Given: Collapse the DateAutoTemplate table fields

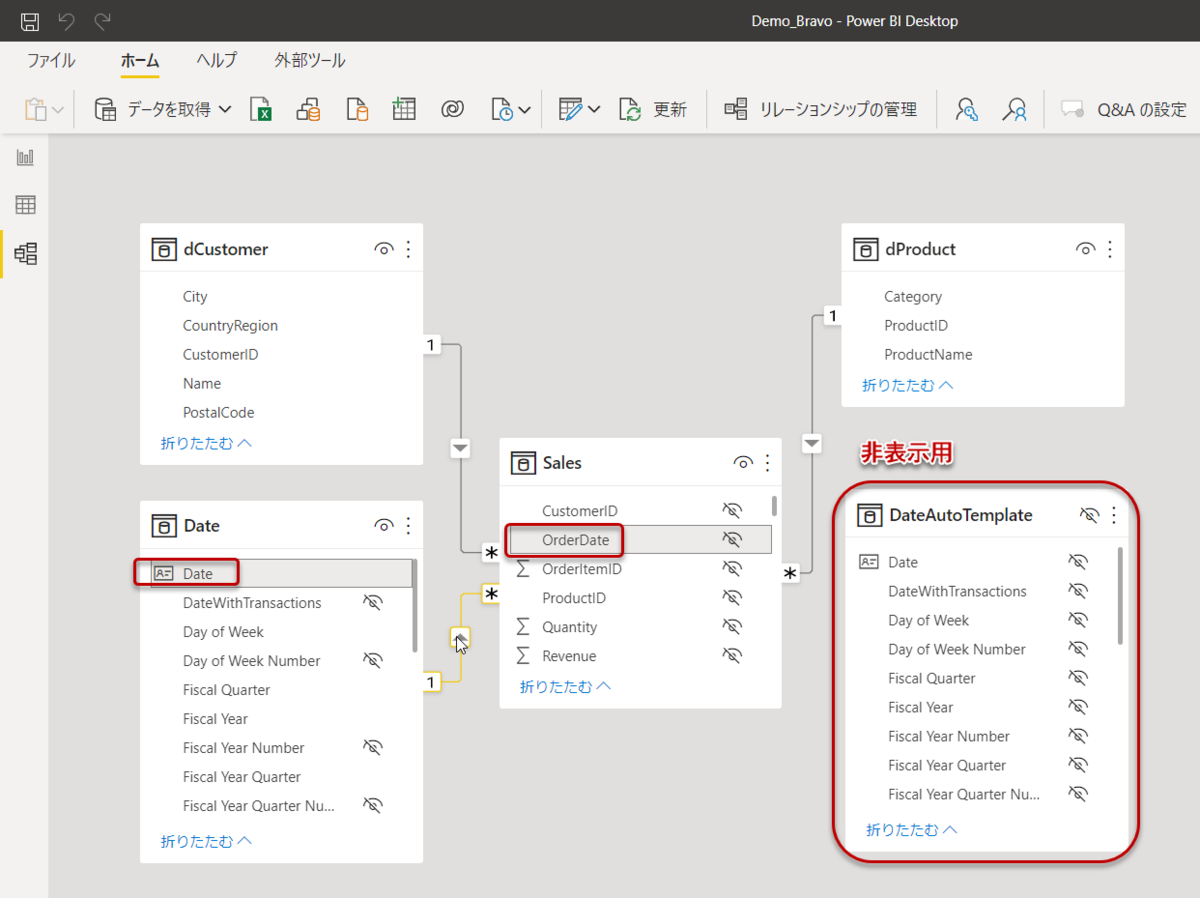Looking at the screenshot, I should [x=912, y=829].
